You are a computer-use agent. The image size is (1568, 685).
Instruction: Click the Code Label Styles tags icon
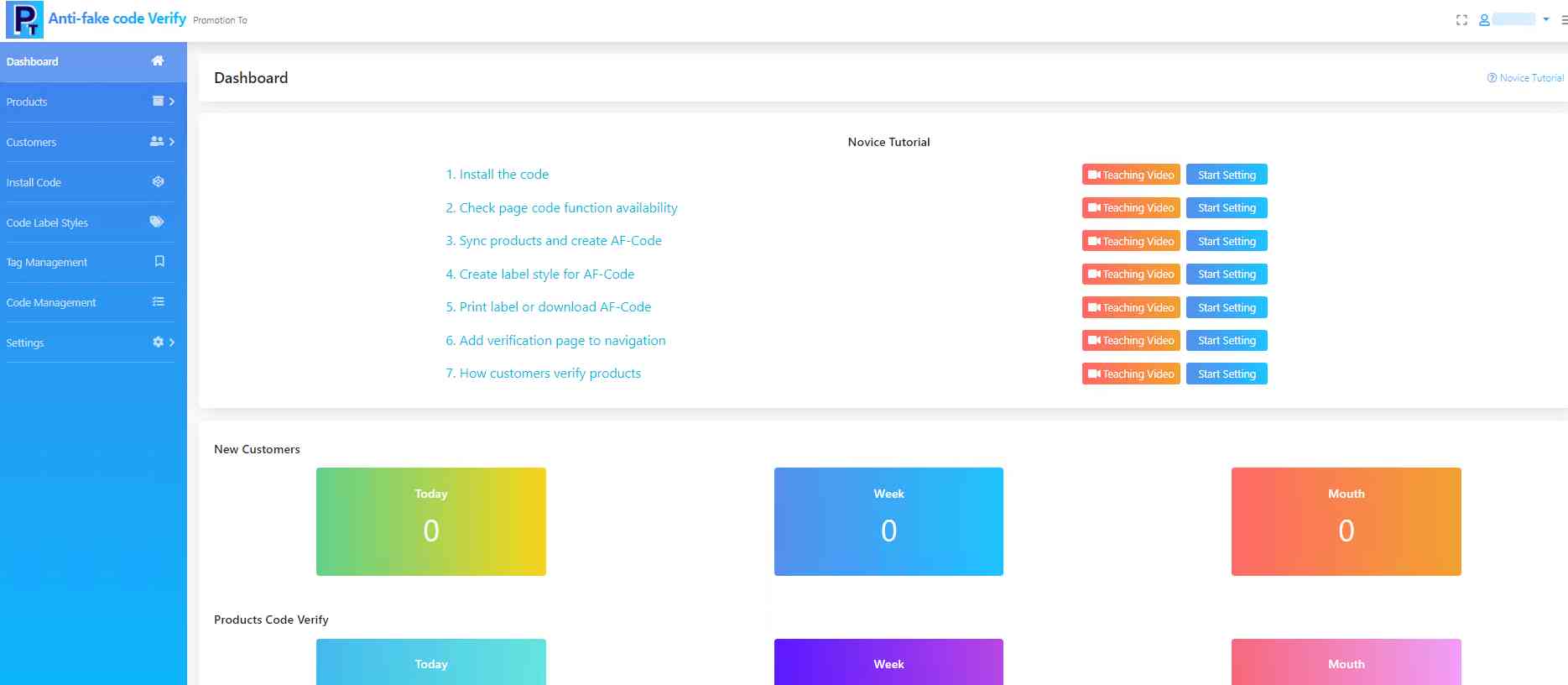157,222
